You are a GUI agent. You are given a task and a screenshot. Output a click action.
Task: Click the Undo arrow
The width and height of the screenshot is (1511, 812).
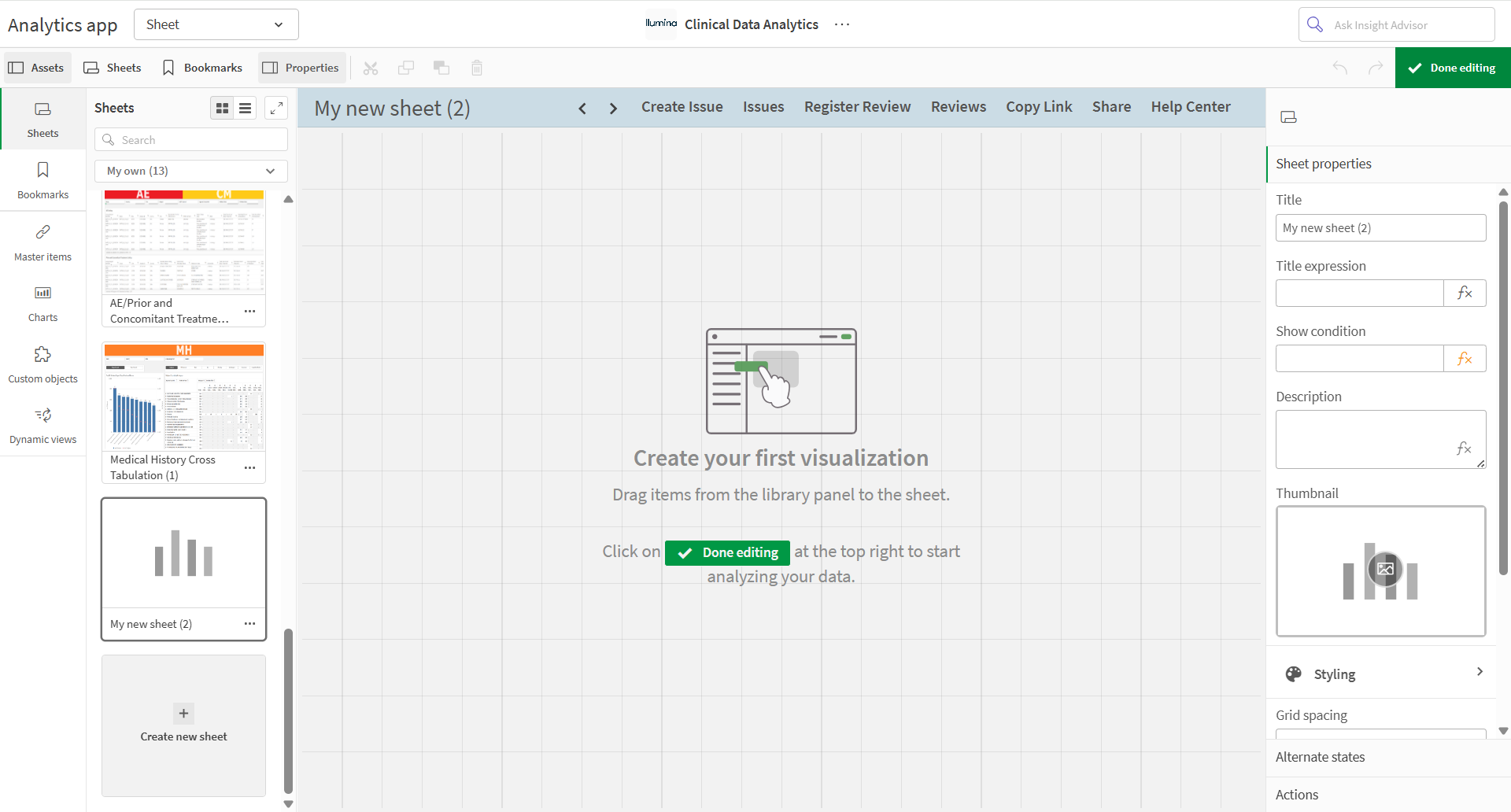(1340, 68)
